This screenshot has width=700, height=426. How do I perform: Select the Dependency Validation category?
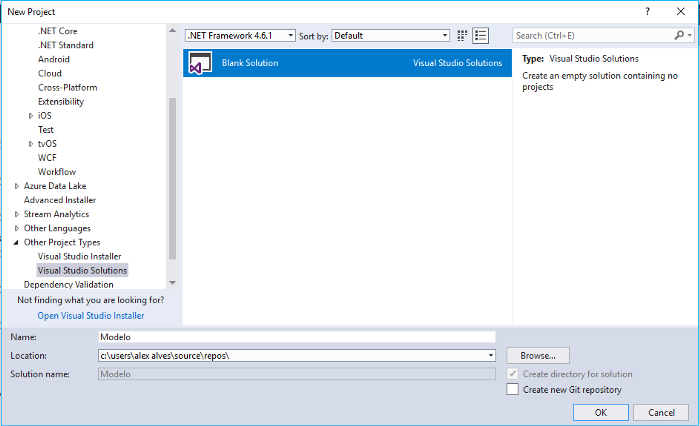point(68,284)
